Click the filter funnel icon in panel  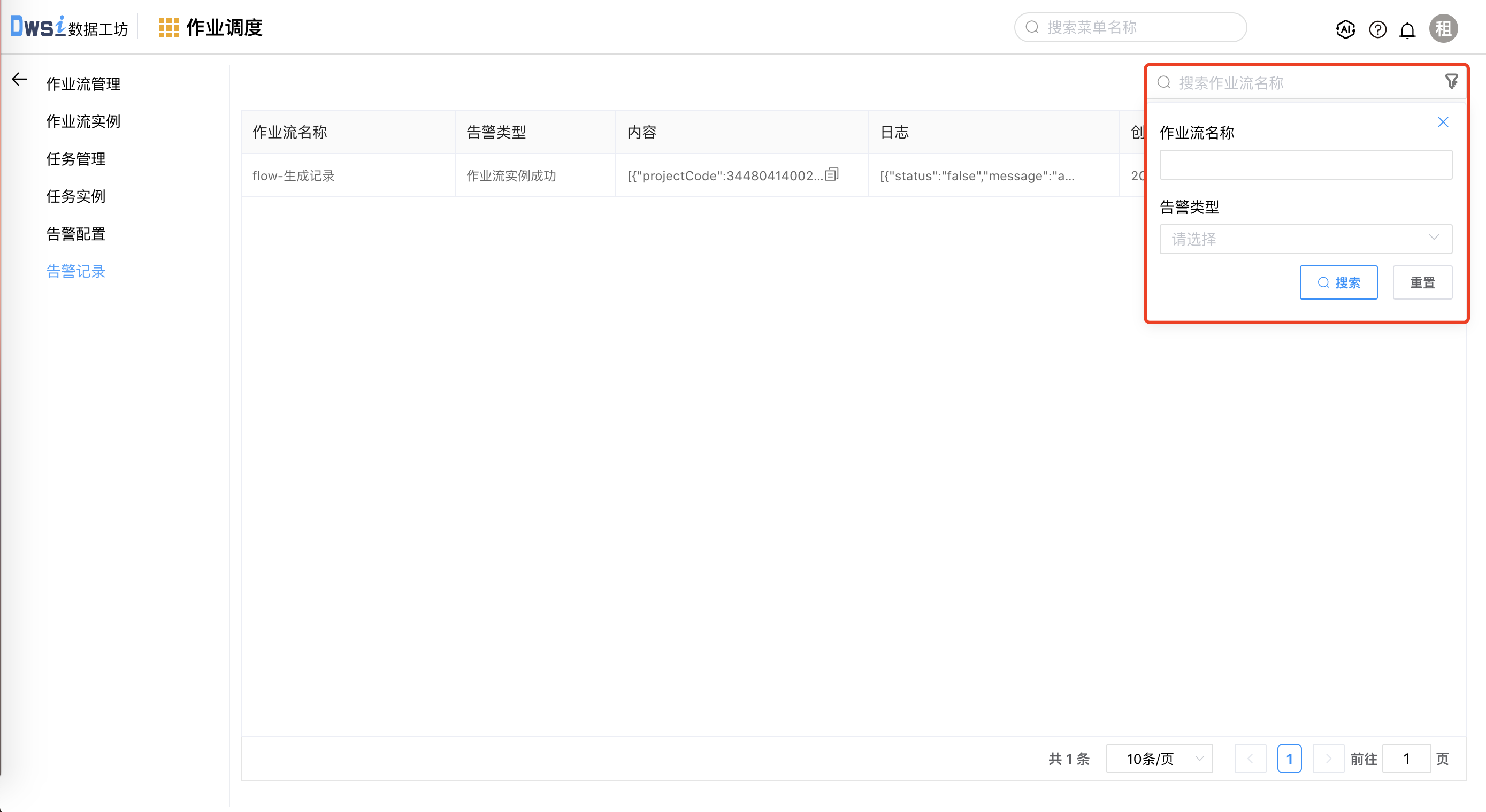[1451, 81]
